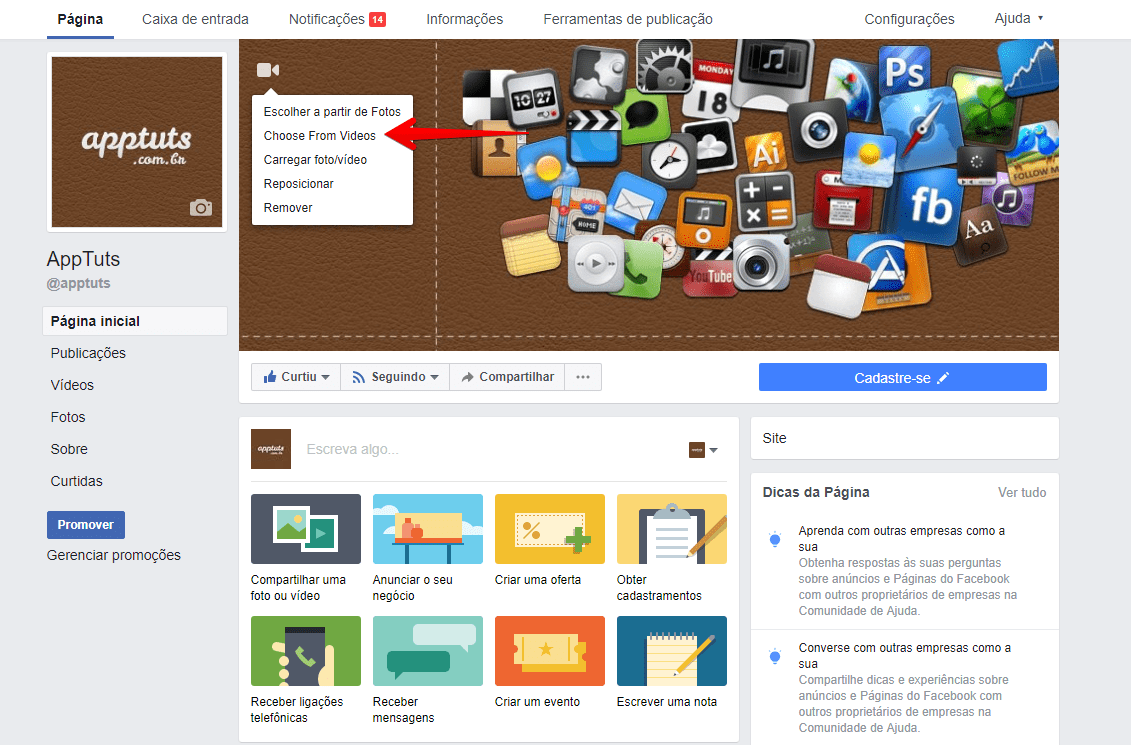Click the lightbulb icon beside Converse tip

tap(775, 656)
